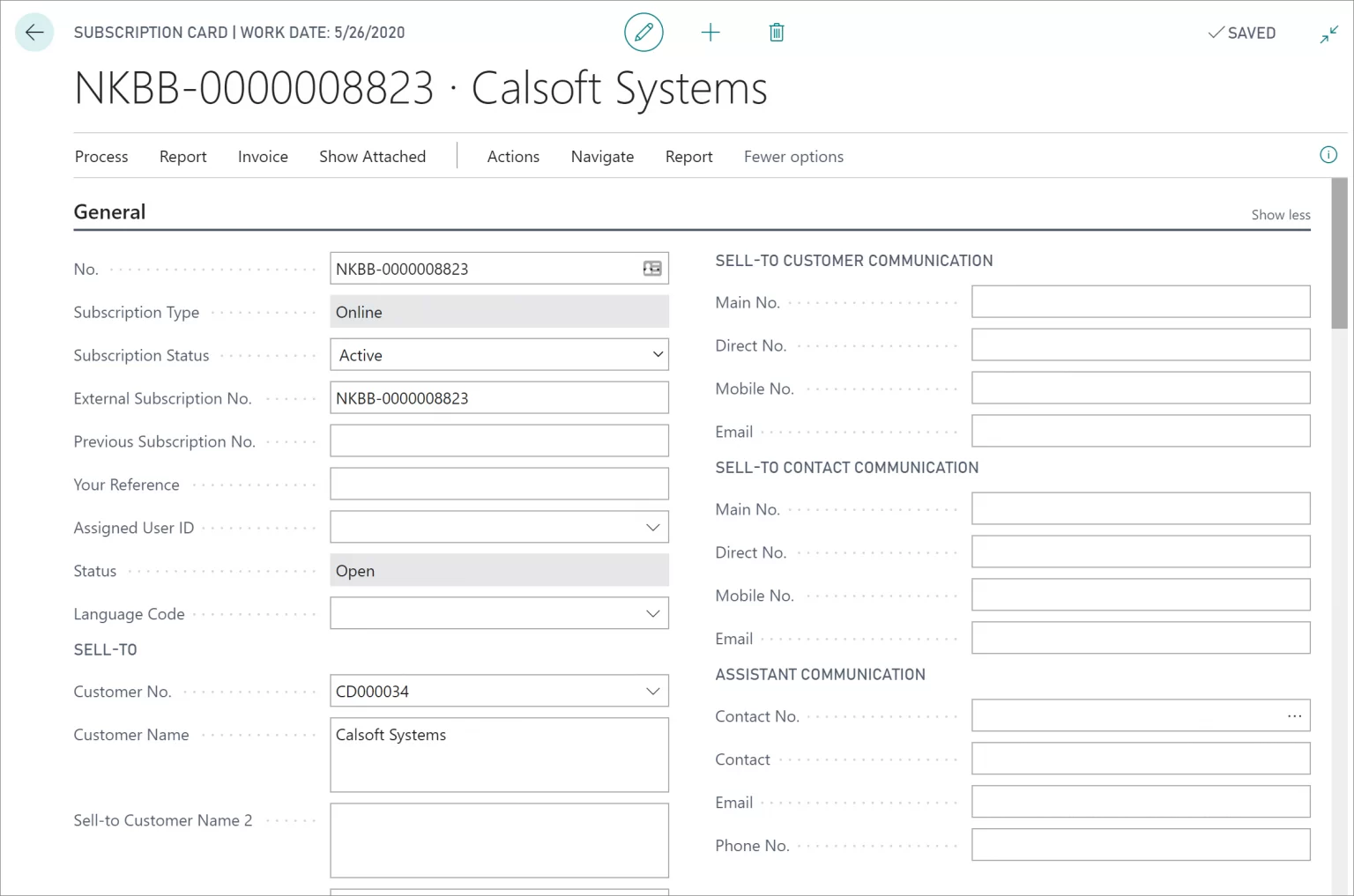Click the SAVED checkmark indicator

pos(1242,33)
